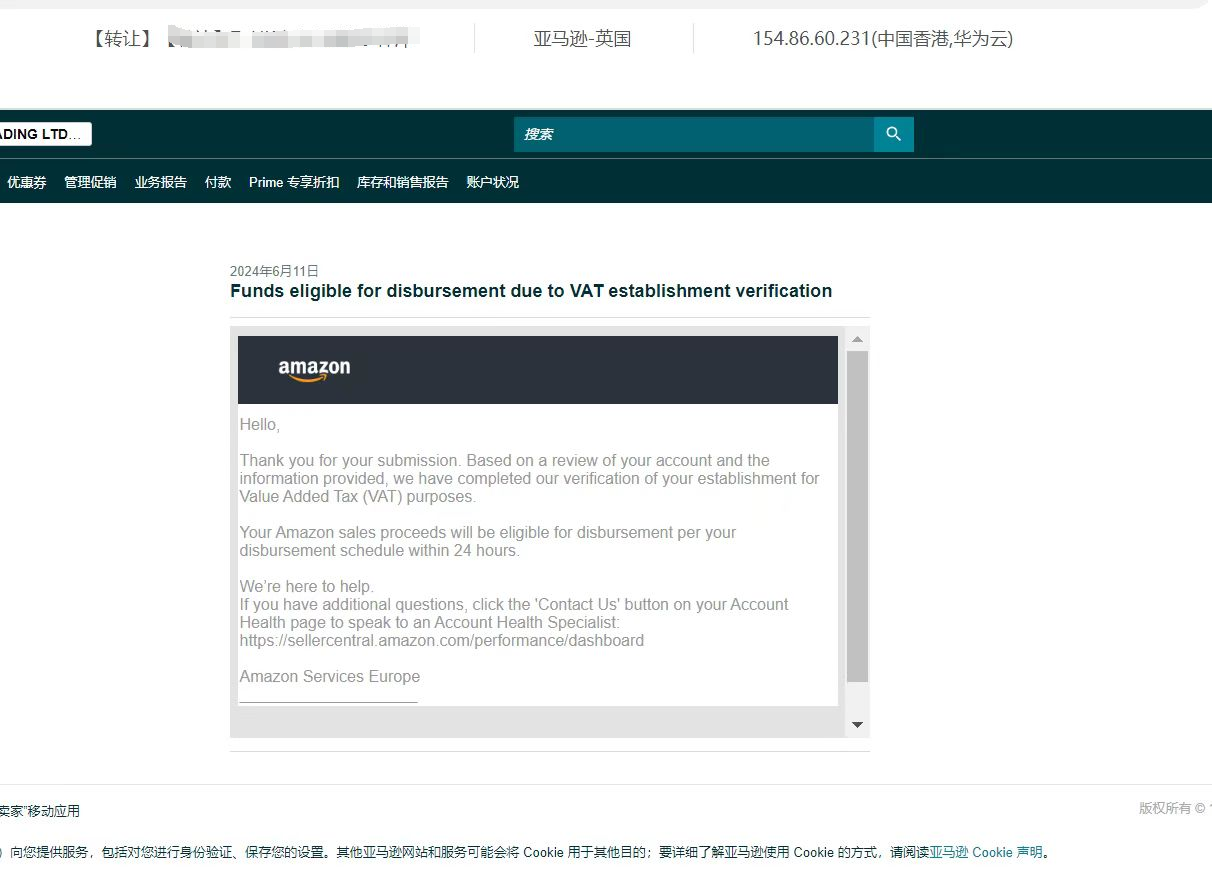1212x886 pixels.
Task: Open the 亚马逊 Cookie 声明 link
Action: 985,852
